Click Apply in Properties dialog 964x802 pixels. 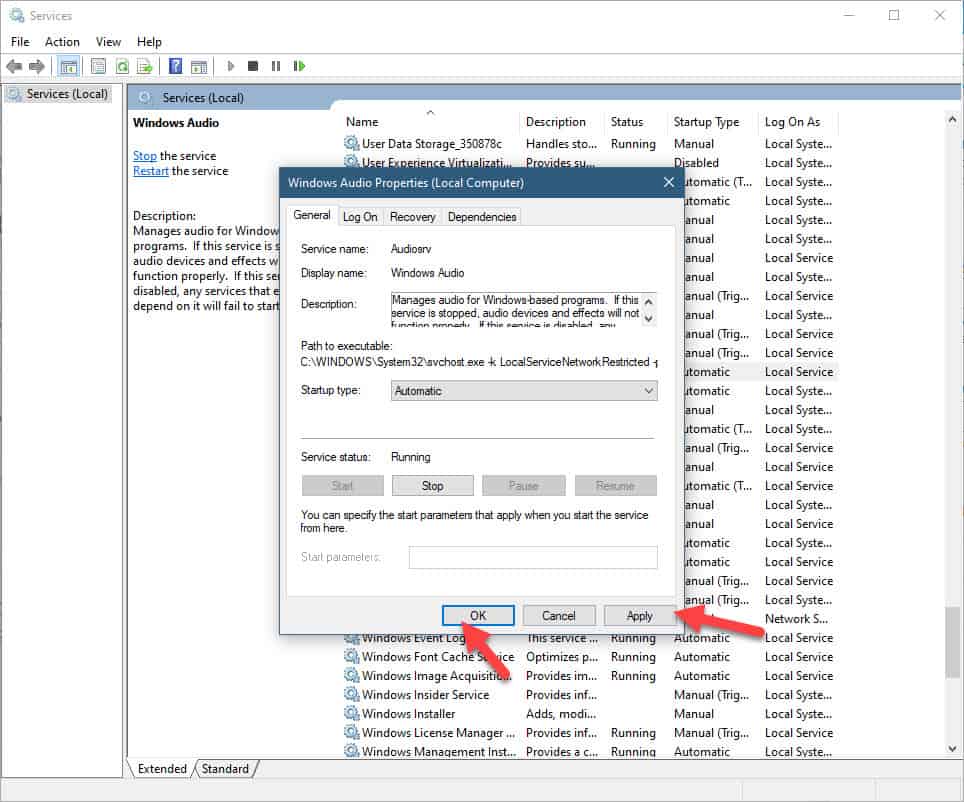pyautogui.click(x=639, y=616)
